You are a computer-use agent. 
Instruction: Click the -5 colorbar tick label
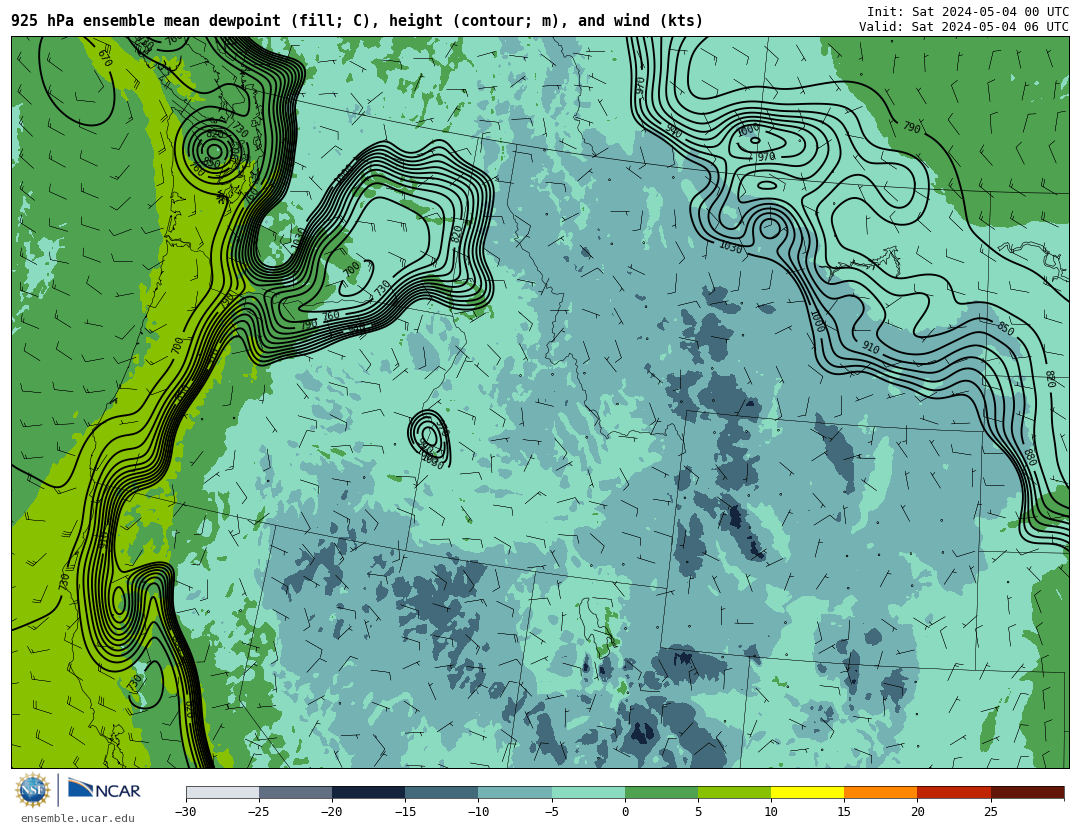(551, 812)
